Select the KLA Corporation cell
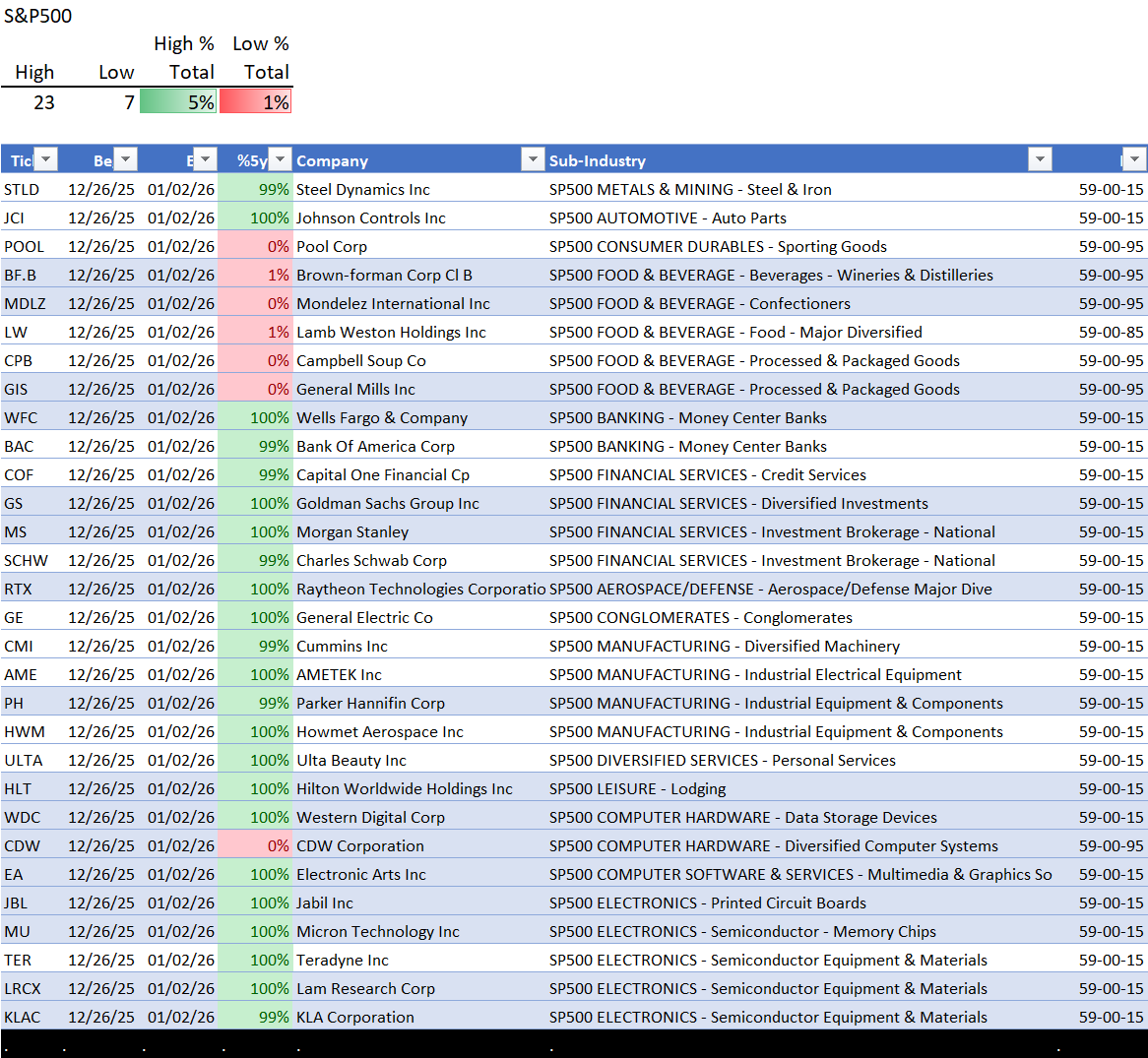Viewport: 1148px width, 1058px height. pyautogui.click(x=419, y=1017)
